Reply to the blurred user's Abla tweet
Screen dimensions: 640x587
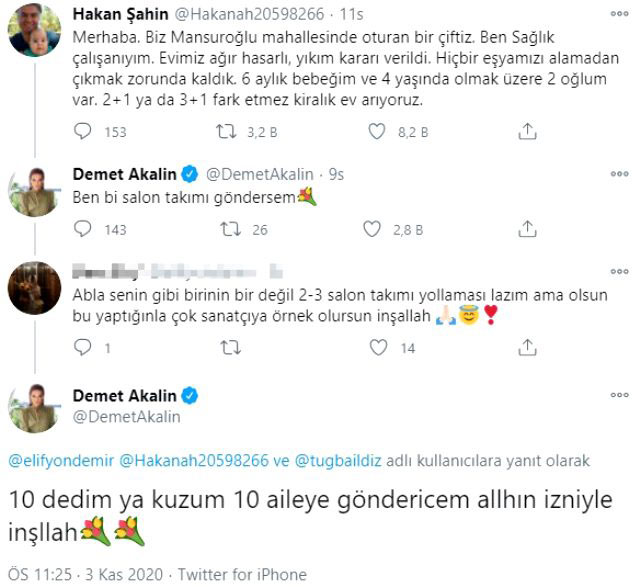click(x=84, y=348)
